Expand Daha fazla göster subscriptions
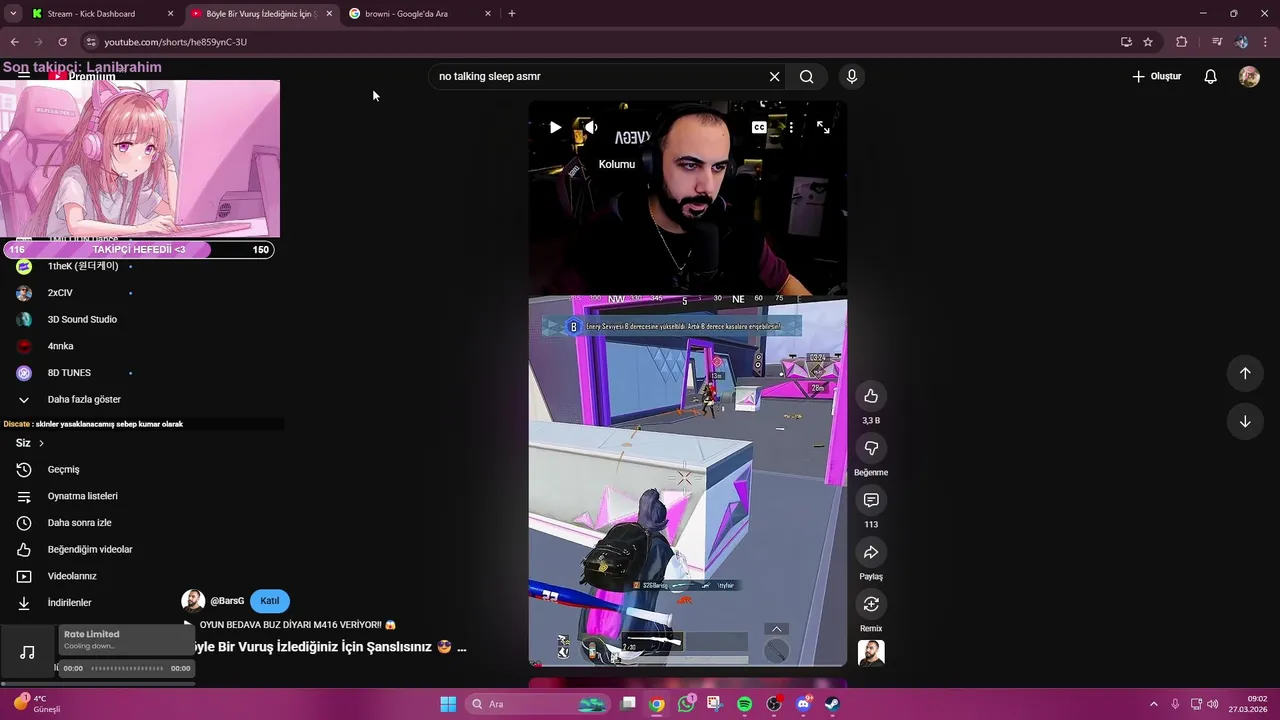 click(84, 399)
